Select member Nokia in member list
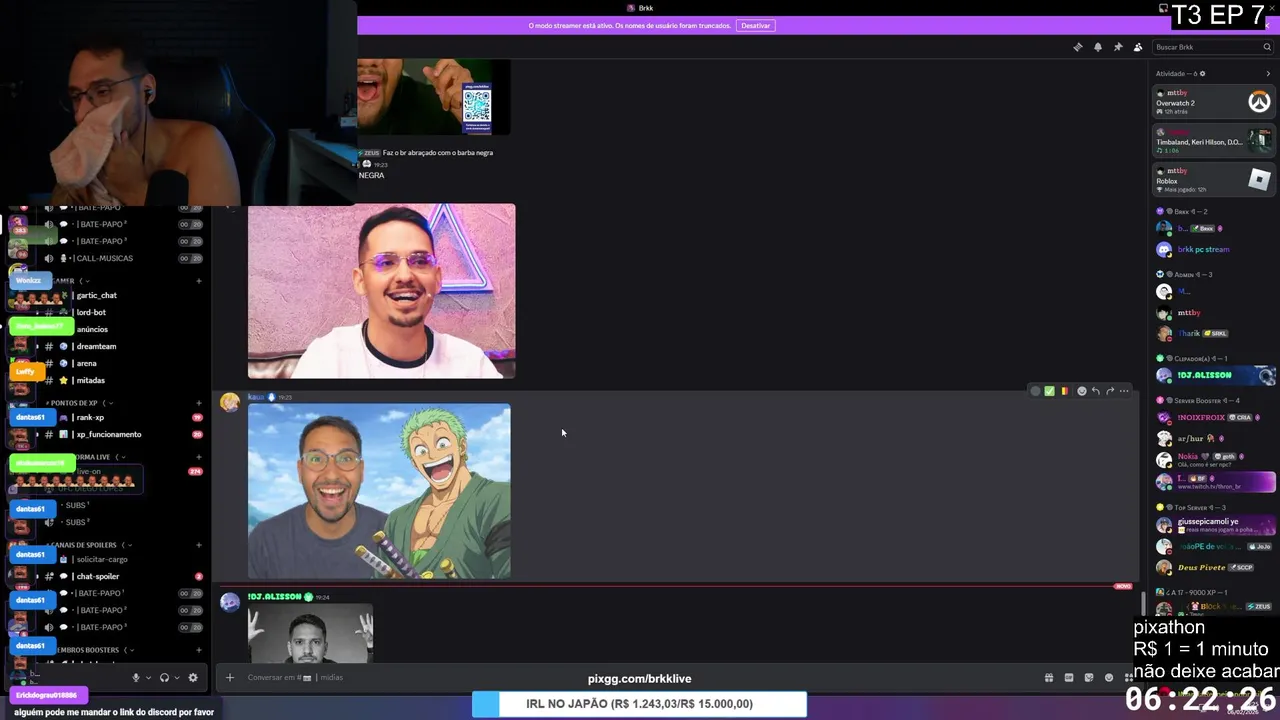Screen dimensions: 1280x720 (x=1213, y=459)
